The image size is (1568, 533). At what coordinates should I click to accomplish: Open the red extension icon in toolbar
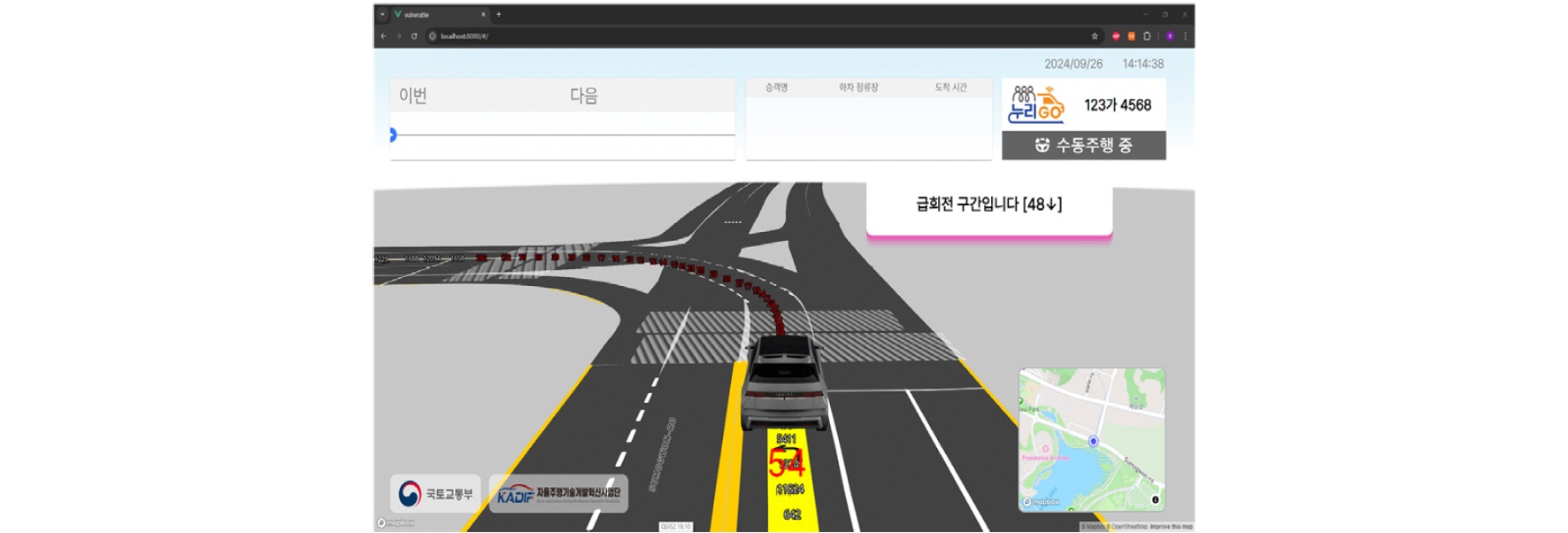coord(1116,36)
